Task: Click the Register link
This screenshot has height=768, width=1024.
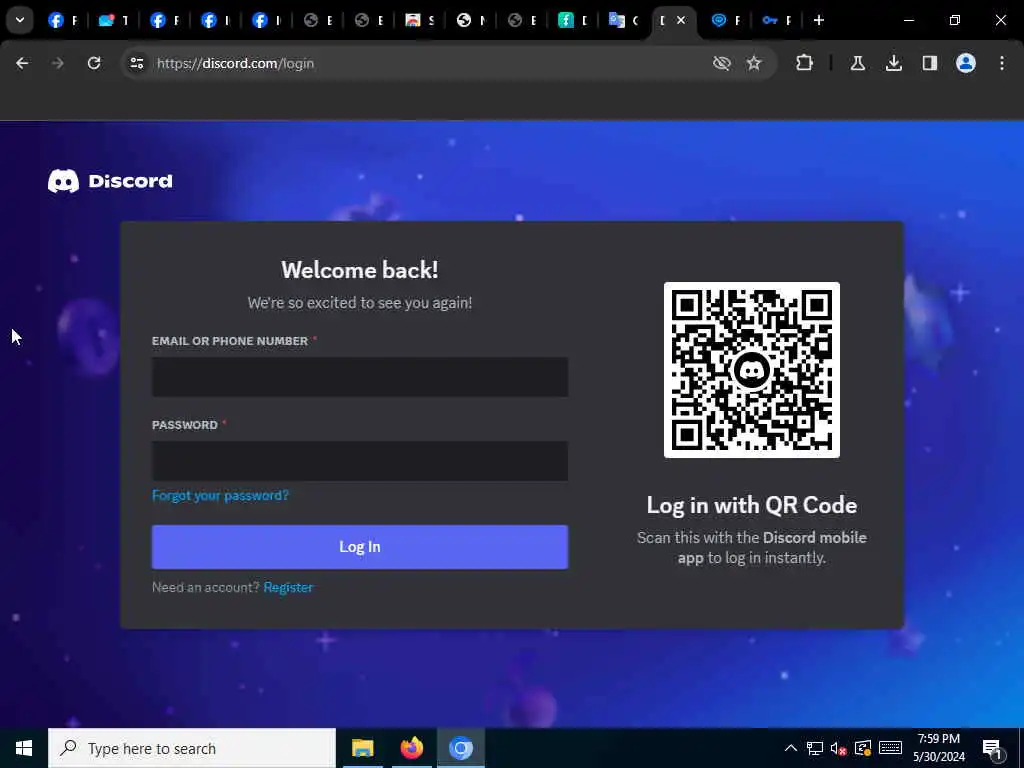Action: (x=288, y=587)
